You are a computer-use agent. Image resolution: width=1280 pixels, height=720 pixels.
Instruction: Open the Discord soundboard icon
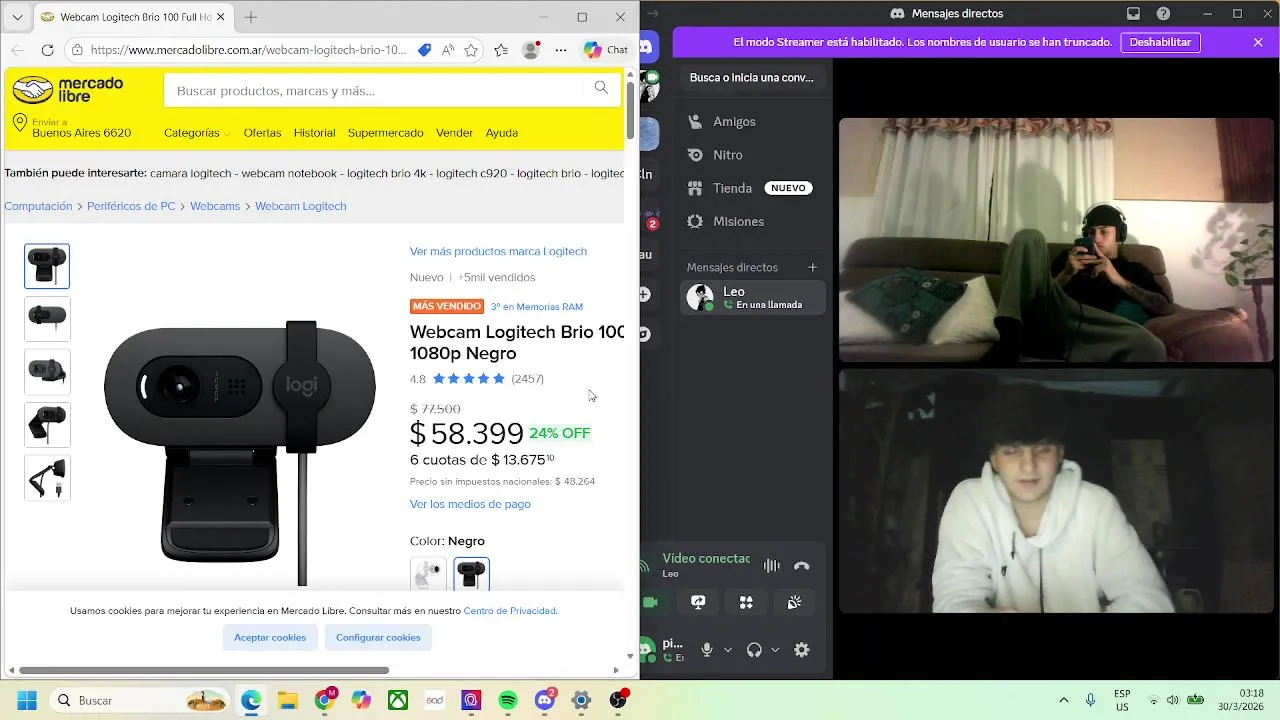point(794,602)
